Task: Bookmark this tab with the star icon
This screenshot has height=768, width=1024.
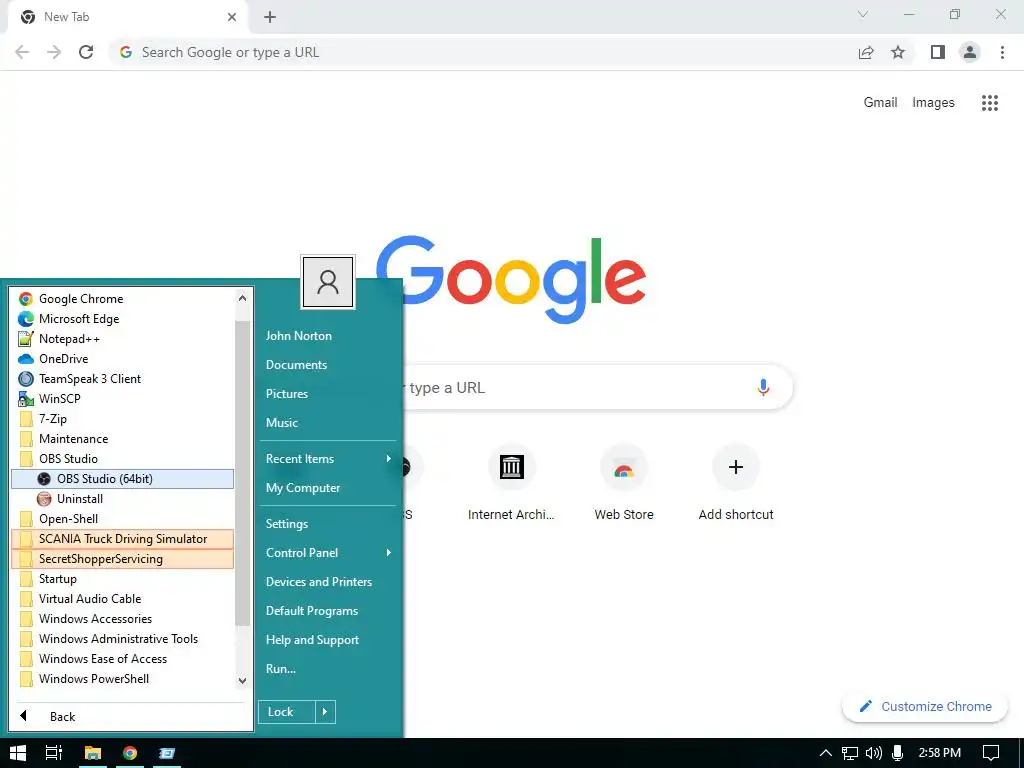Action: point(898,52)
